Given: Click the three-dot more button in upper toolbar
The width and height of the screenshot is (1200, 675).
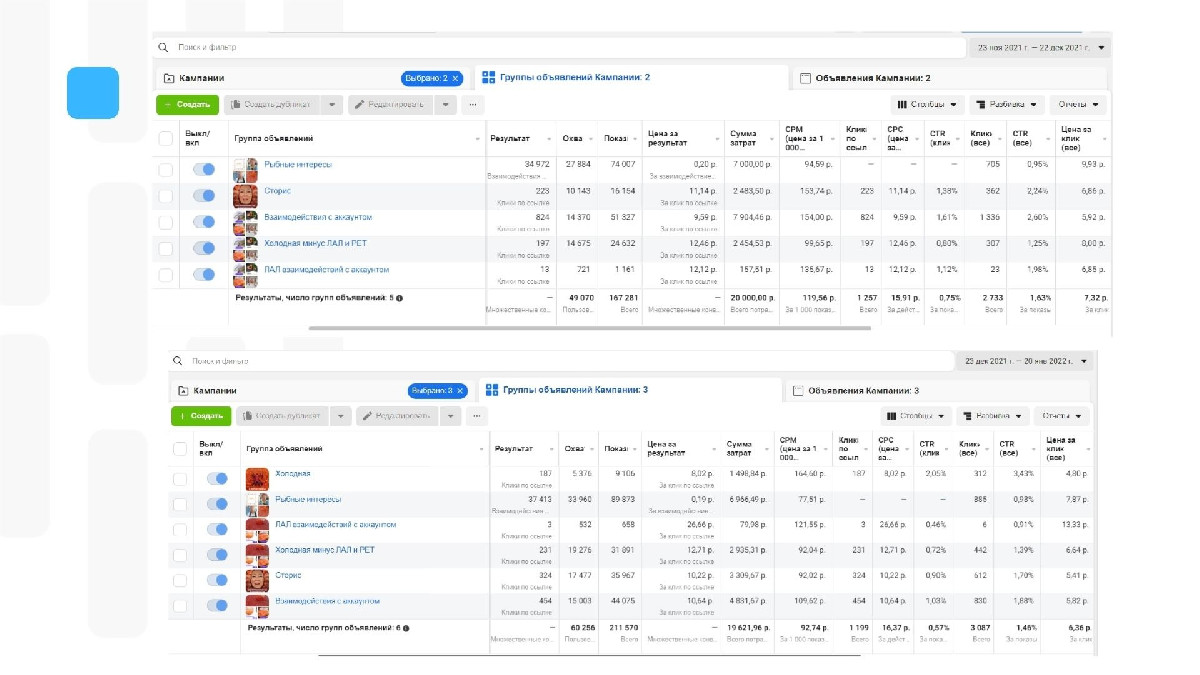Looking at the screenshot, I should 472,104.
